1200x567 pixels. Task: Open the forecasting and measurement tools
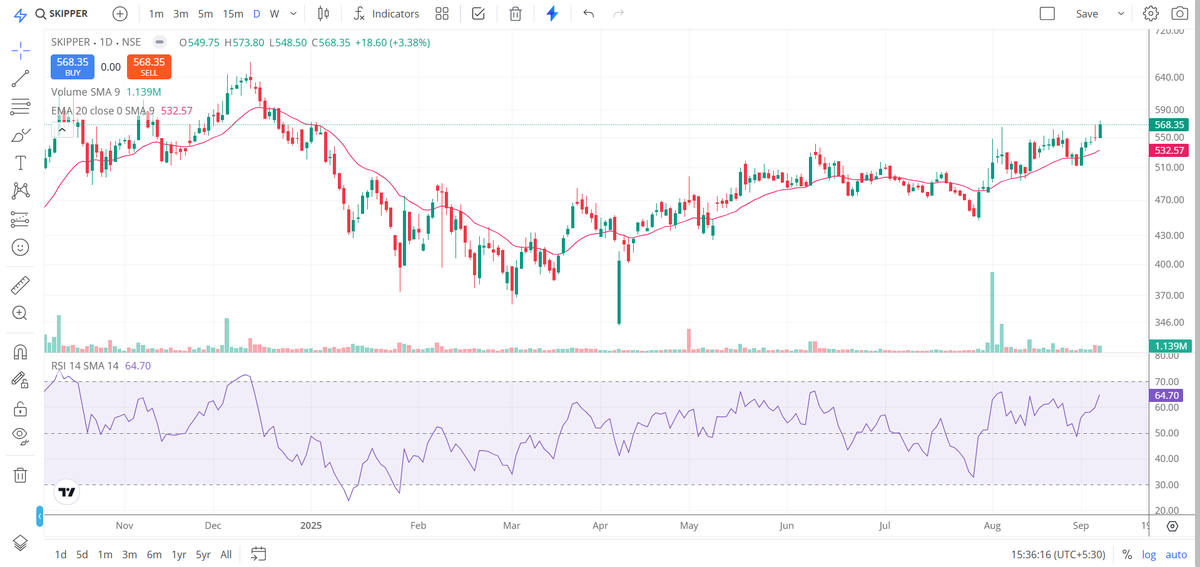[20, 218]
